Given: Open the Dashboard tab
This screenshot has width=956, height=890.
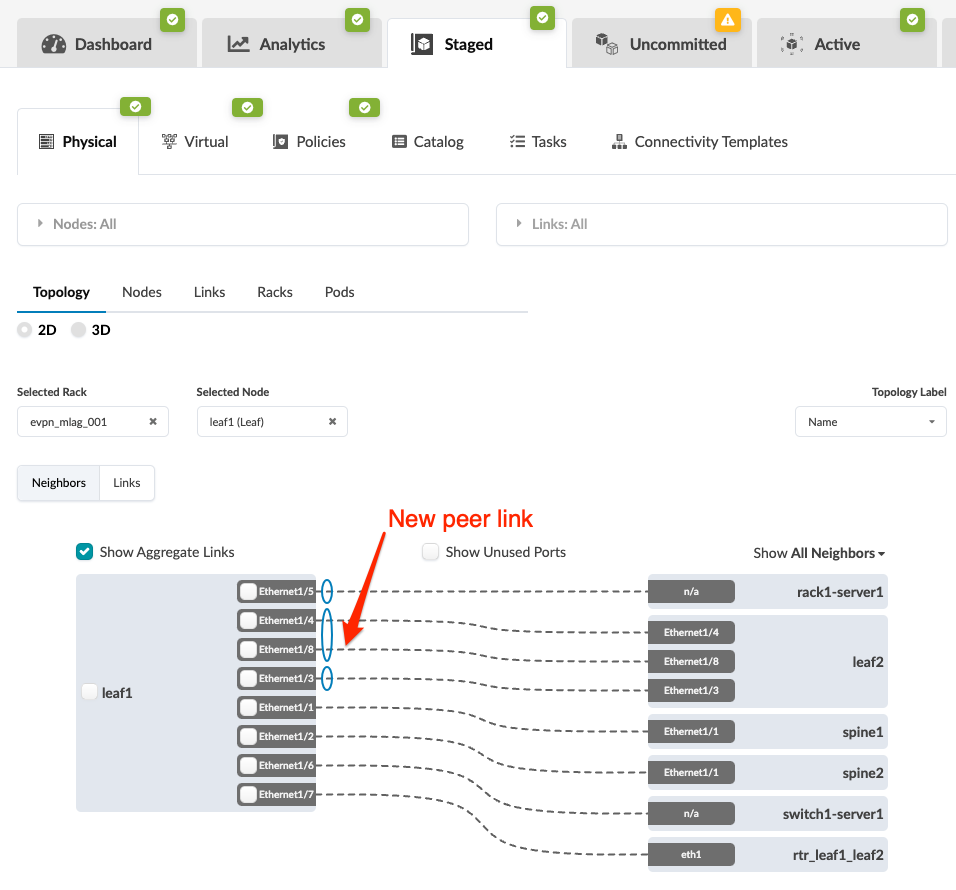Looking at the screenshot, I should tap(107, 44).
